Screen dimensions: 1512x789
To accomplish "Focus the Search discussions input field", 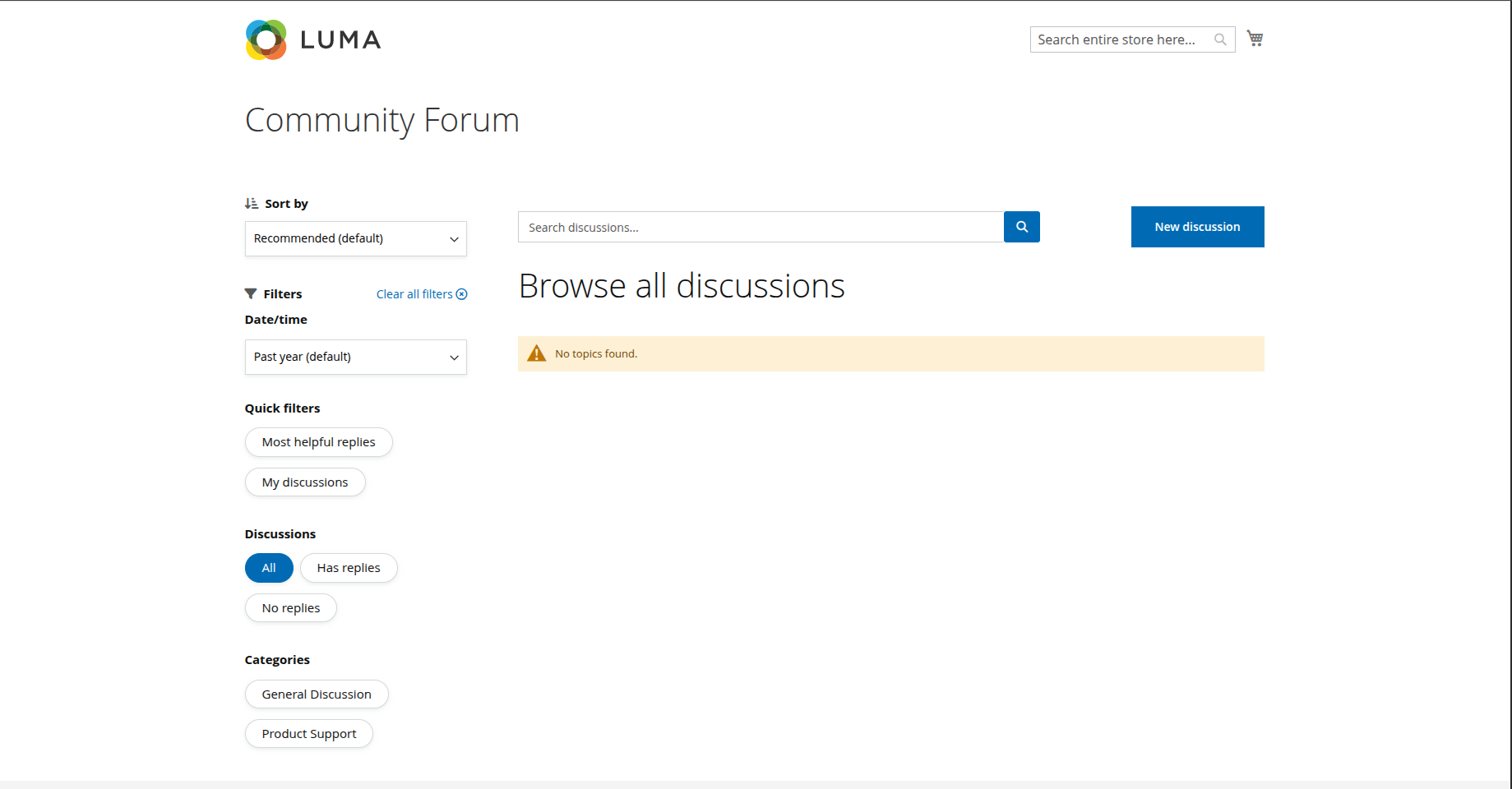I will (x=761, y=228).
